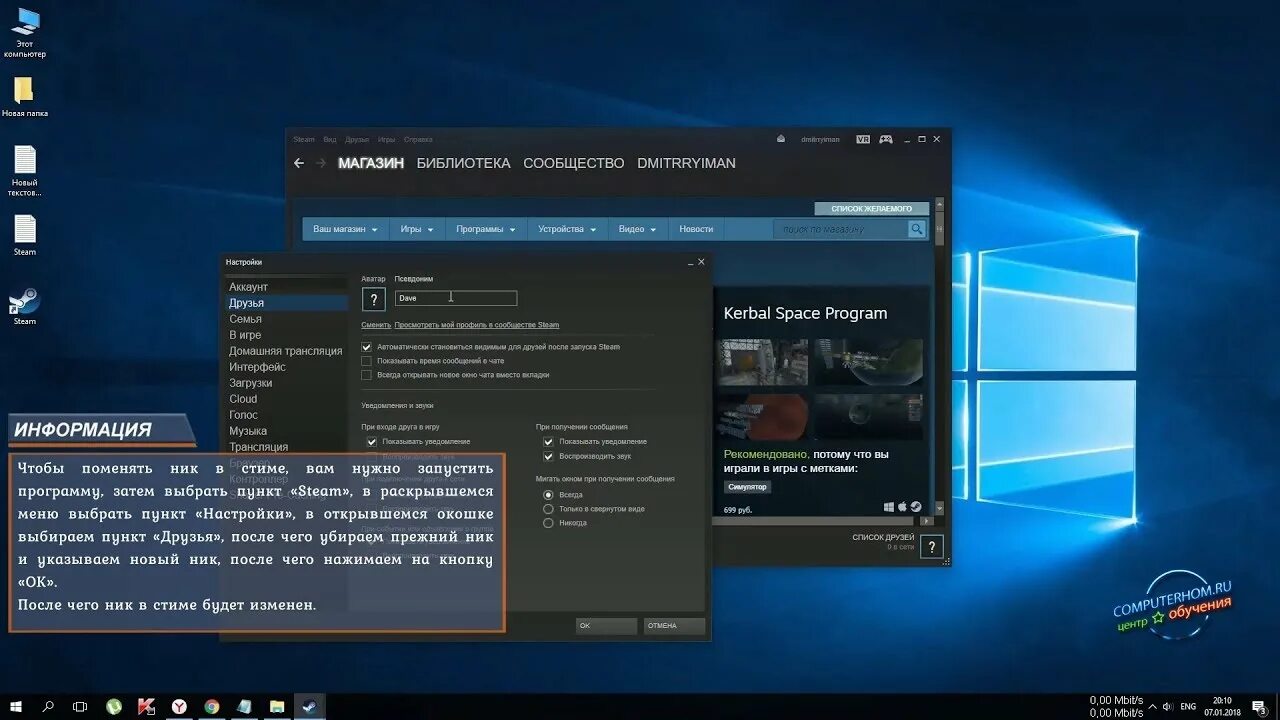The height and width of the screenshot is (720, 1280).
Task: Click the Steam forward navigation arrow
Action: point(321,163)
